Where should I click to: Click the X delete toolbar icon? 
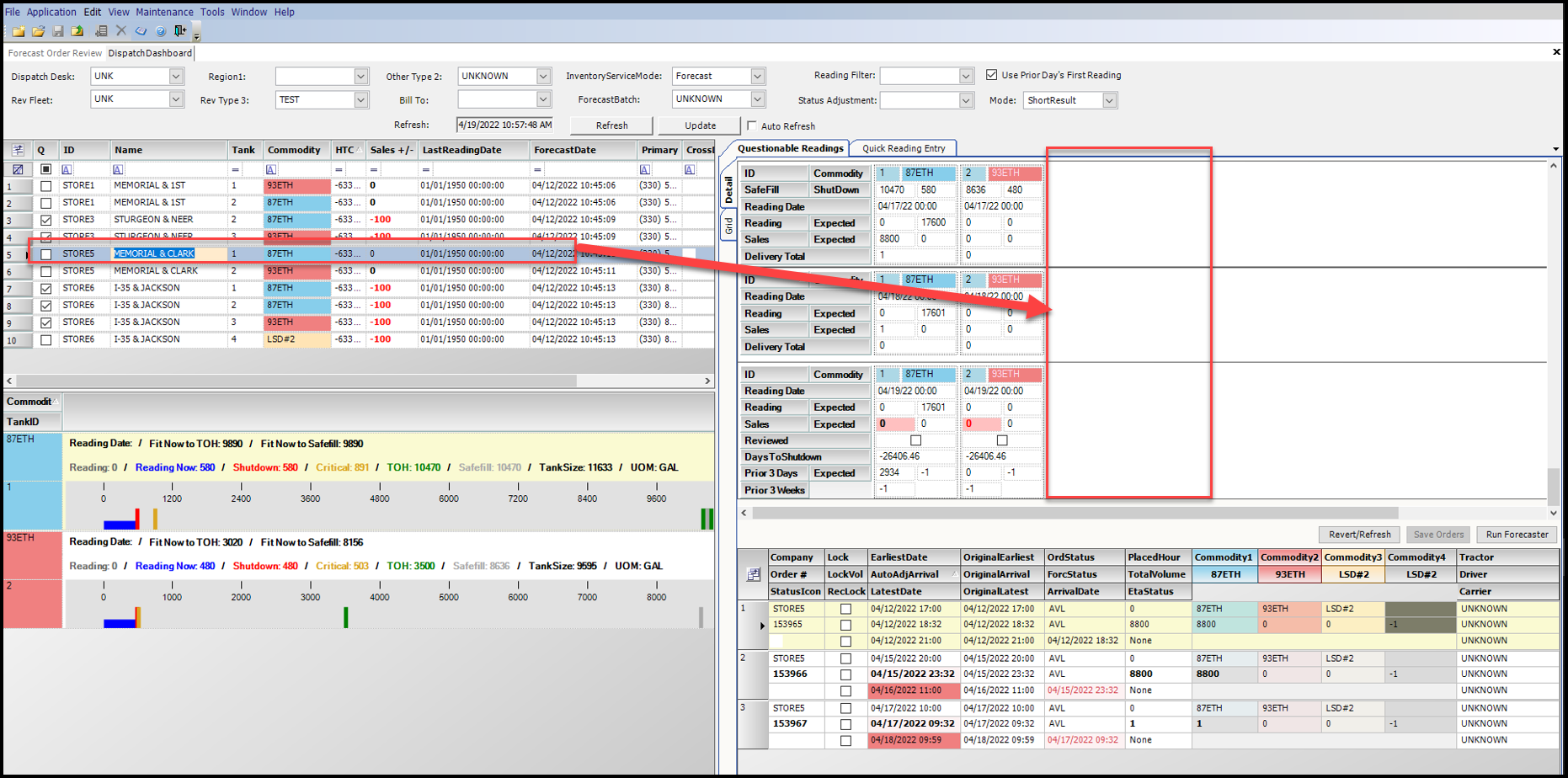pos(120,31)
